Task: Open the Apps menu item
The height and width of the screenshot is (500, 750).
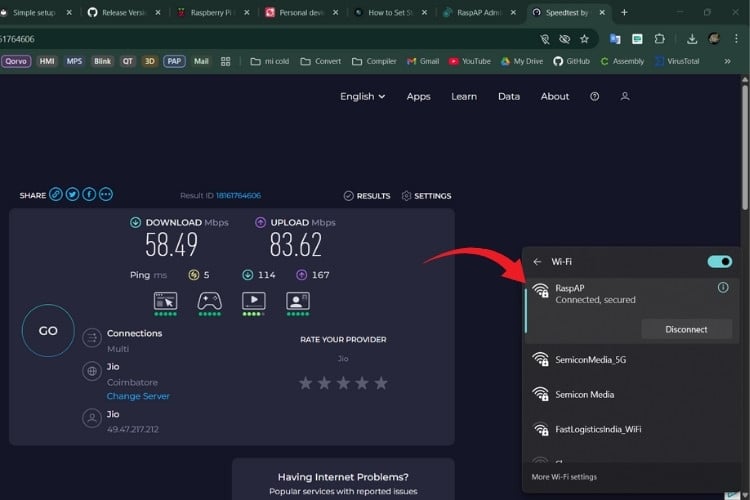Action: 418,97
